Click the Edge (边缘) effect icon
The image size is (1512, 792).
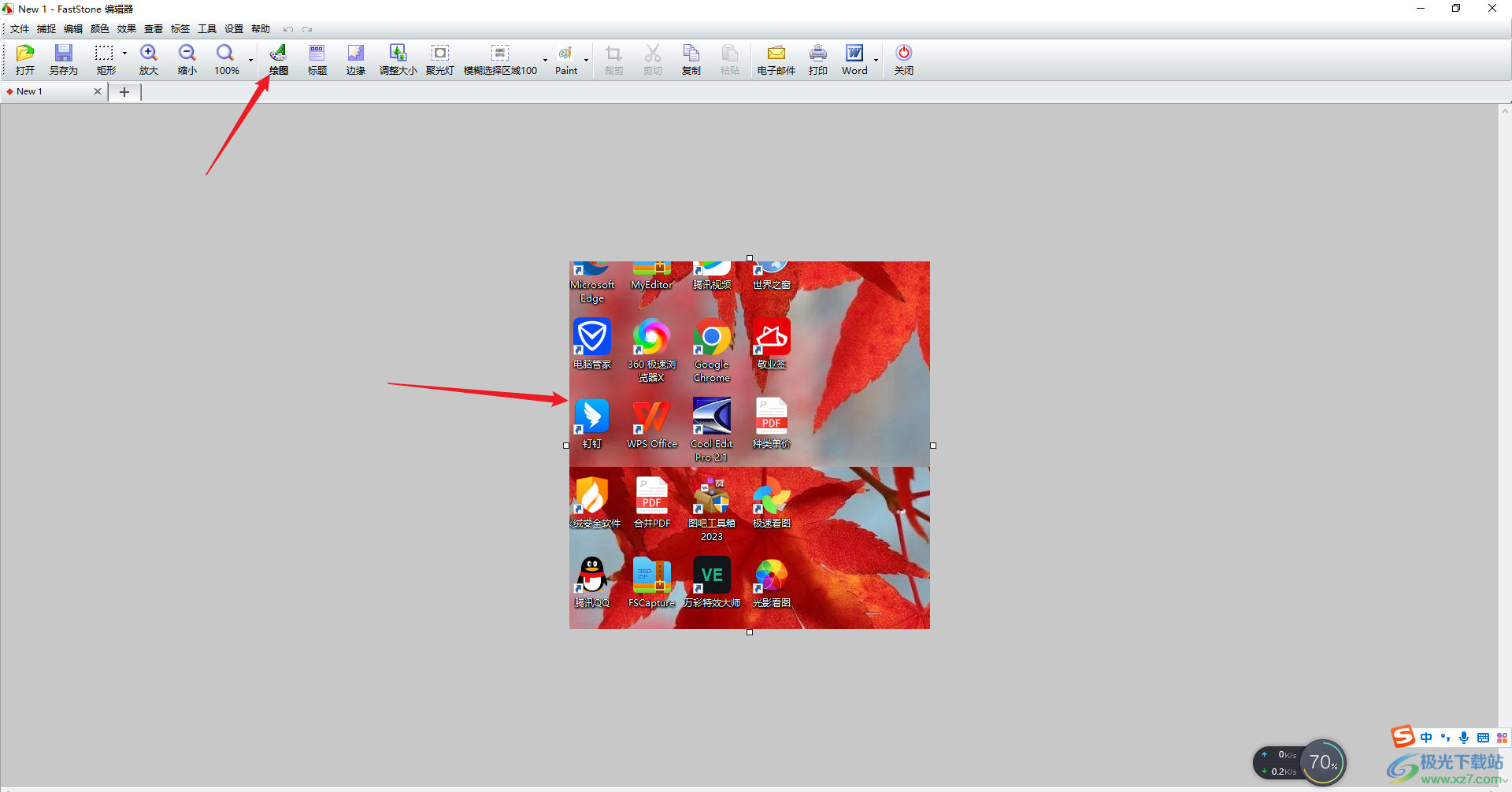tap(356, 60)
